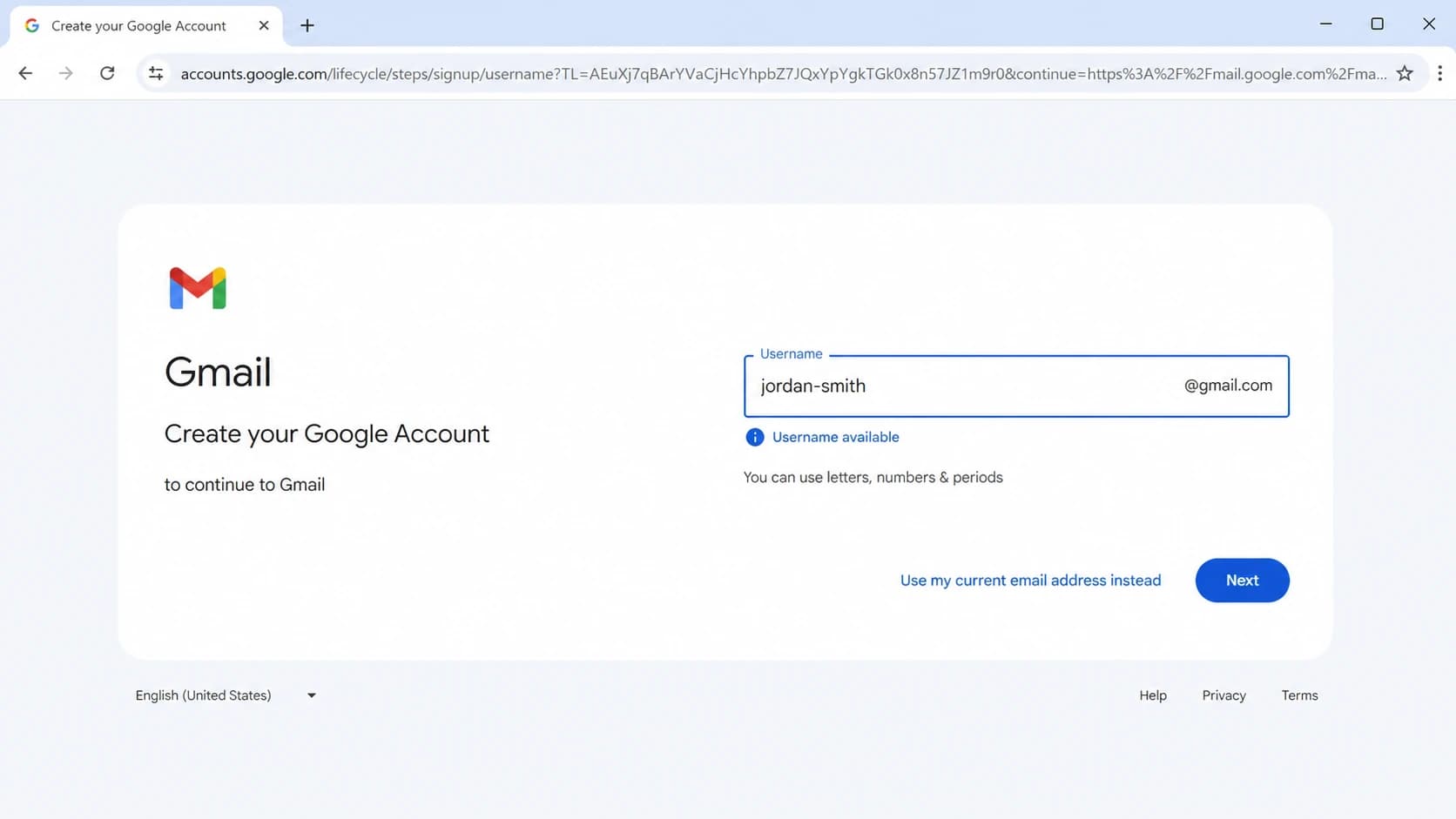Click 'to continue to Gmail' text
Image resolution: width=1456 pixels, height=819 pixels.
[x=245, y=485]
